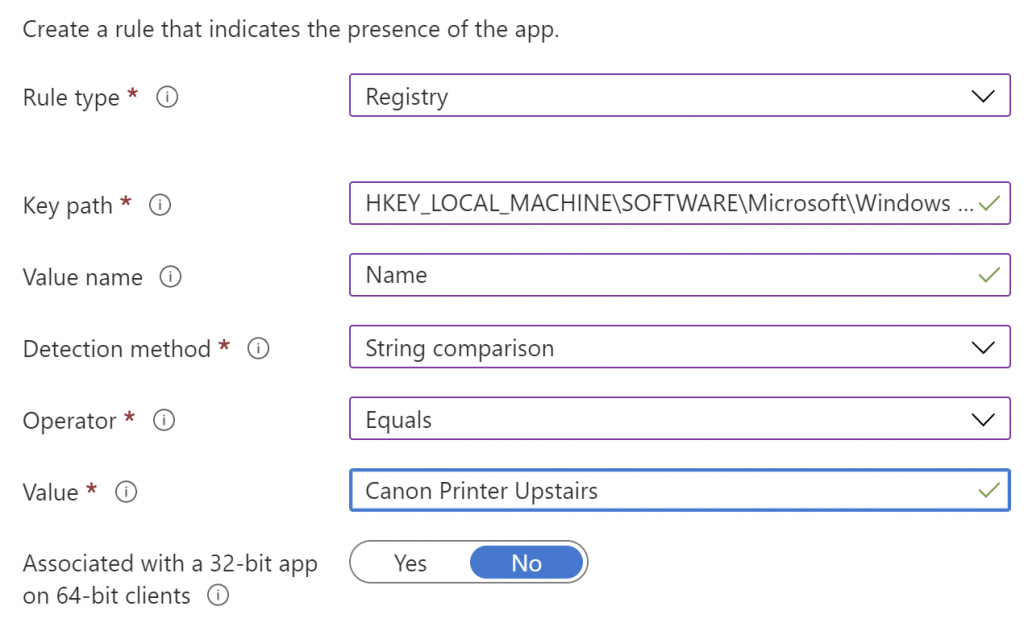The width and height of the screenshot is (1024, 623).
Task: Click green checkmark in Value field
Action: pyautogui.click(x=989, y=490)
